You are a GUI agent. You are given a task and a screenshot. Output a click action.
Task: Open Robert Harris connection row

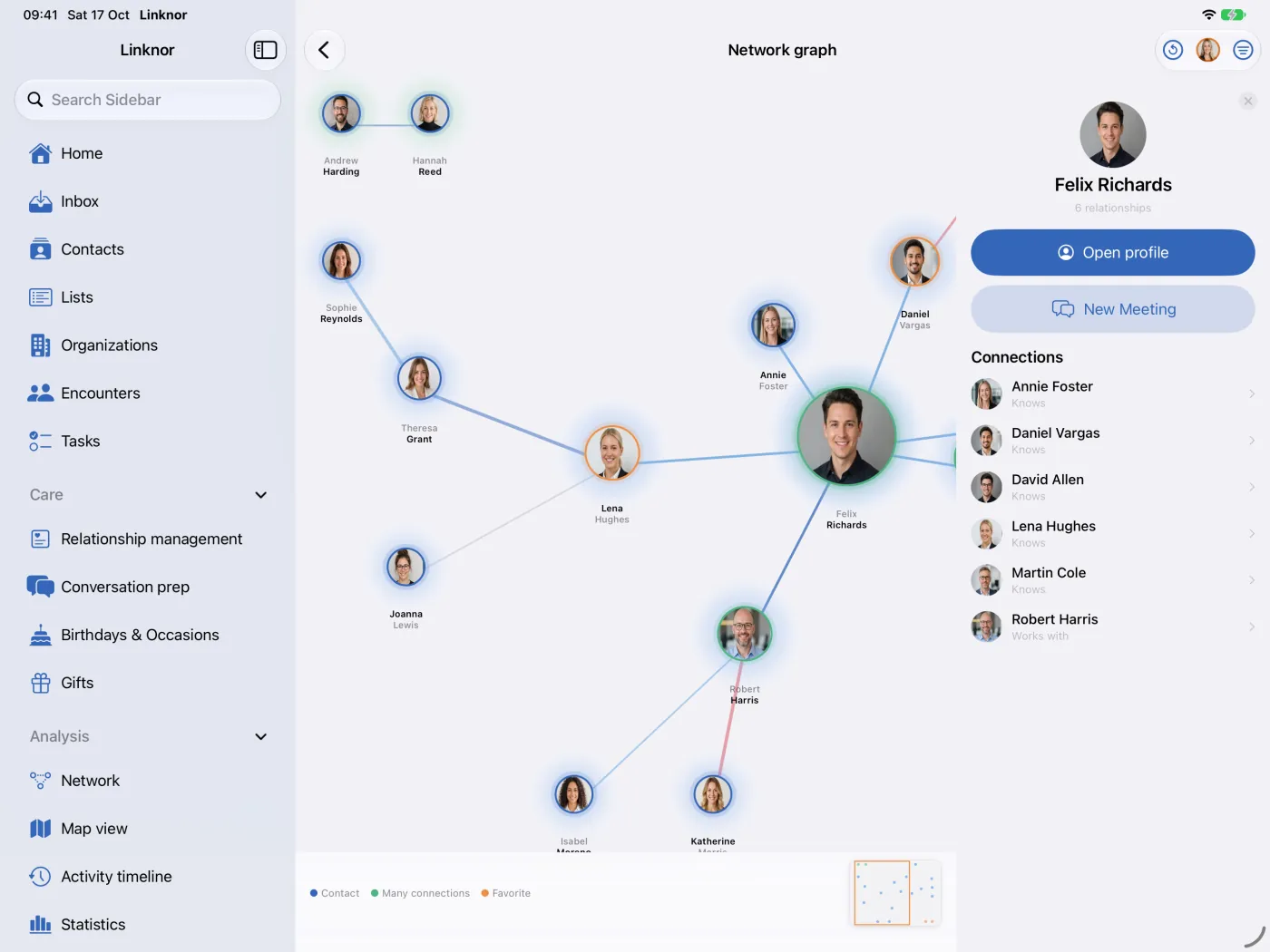1113,627
